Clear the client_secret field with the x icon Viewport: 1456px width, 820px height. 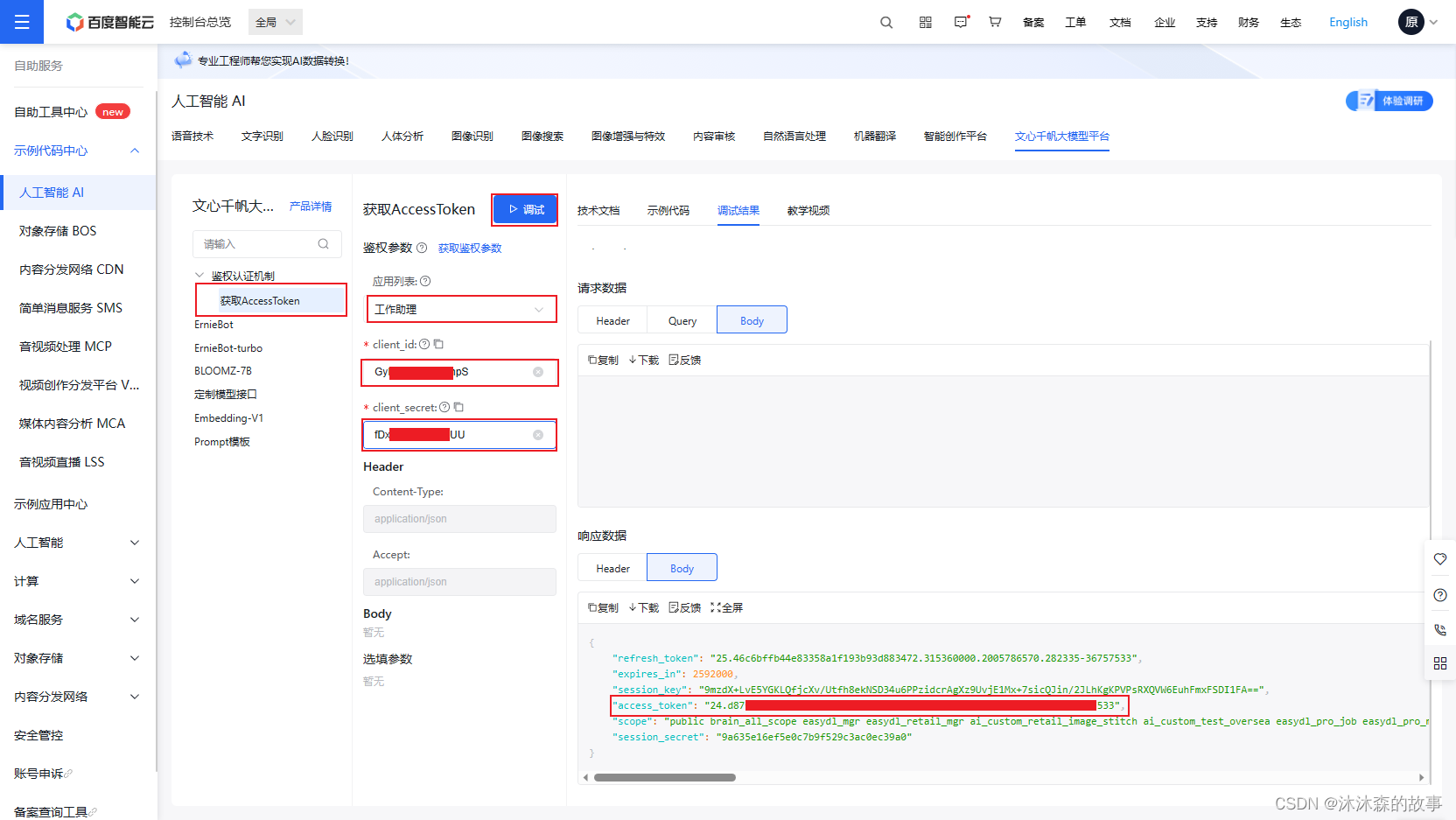(x=538, y=435)
